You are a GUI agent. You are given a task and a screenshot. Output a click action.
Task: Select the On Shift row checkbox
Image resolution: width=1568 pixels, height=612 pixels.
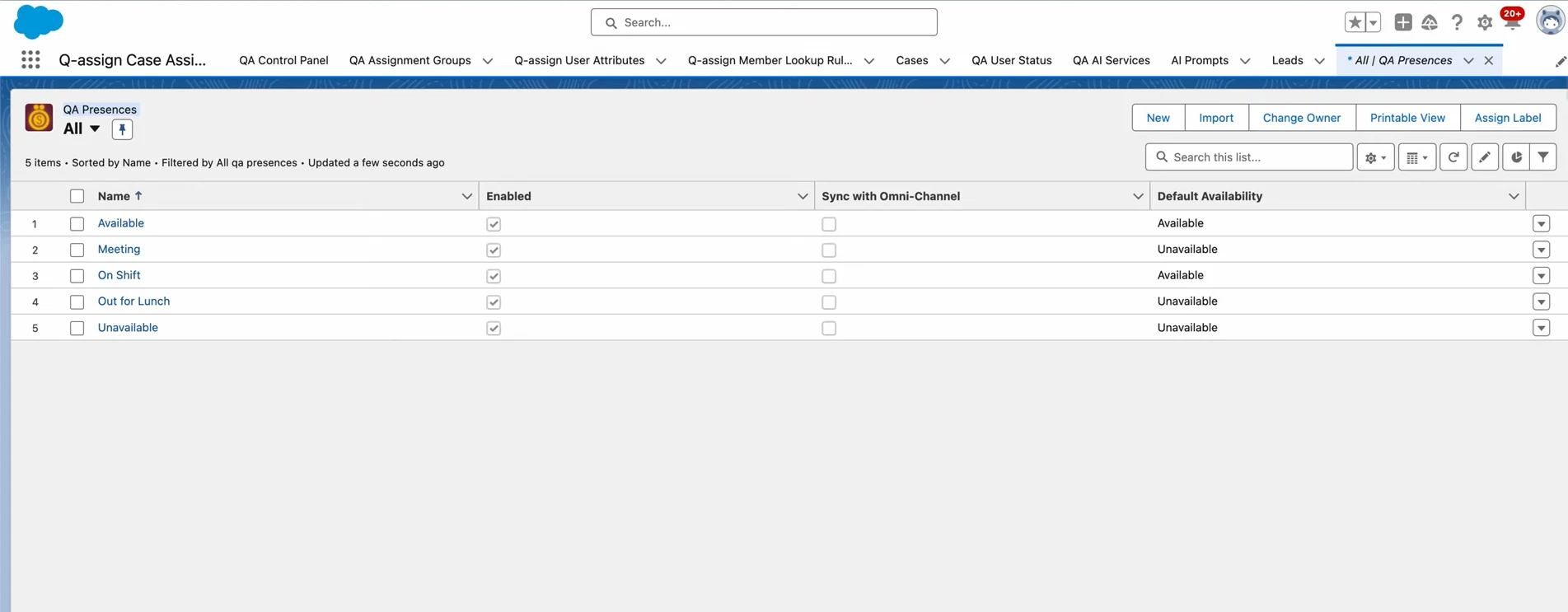[77, 276]
